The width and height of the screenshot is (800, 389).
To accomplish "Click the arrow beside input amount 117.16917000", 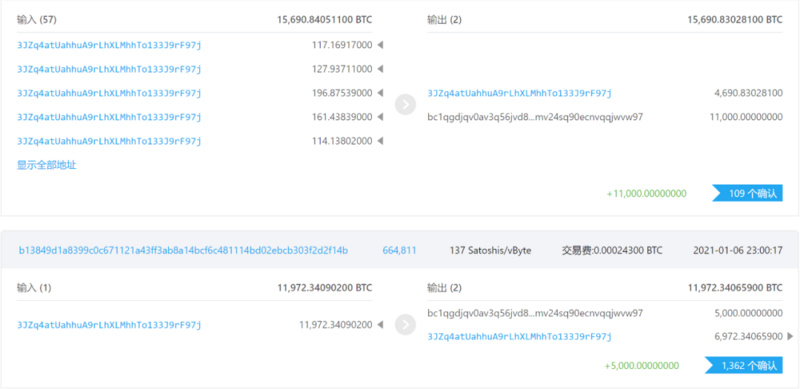I will (380, 45).
